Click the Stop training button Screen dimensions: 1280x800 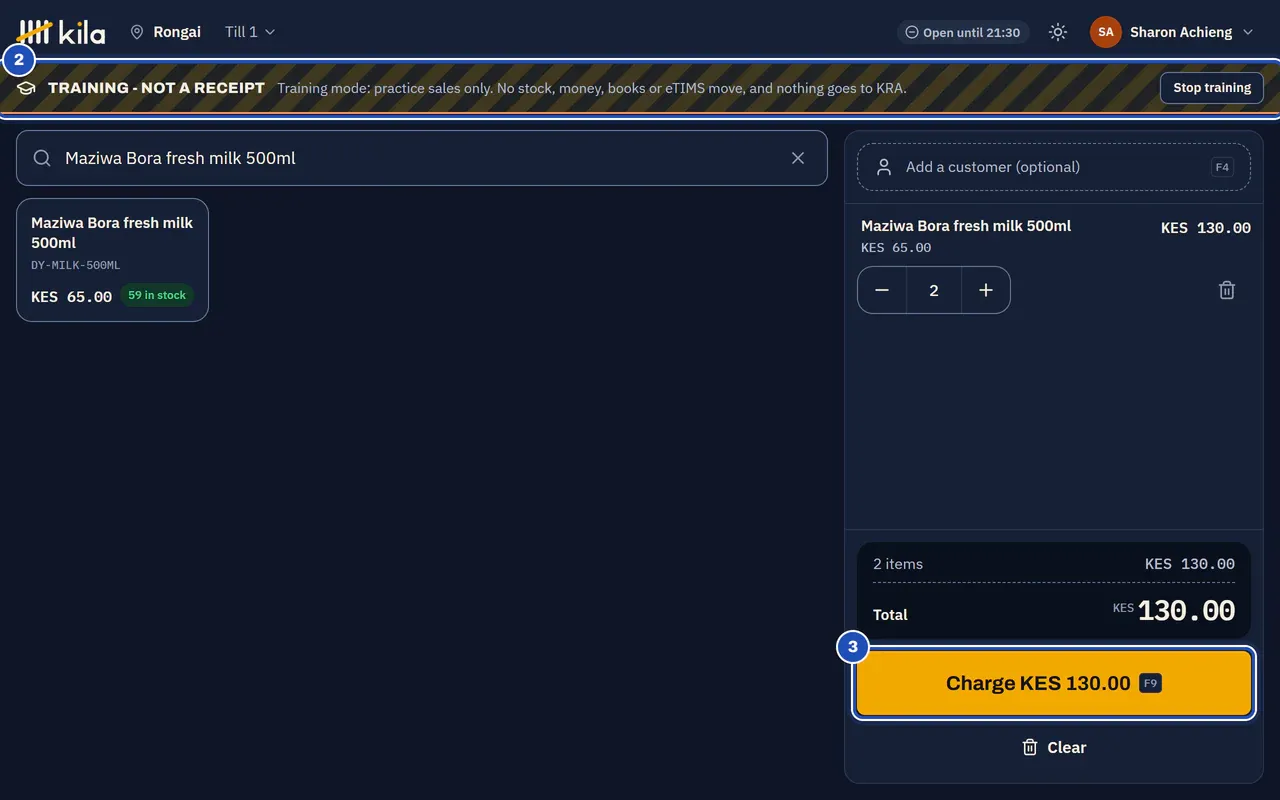[x=1212, y=88]
